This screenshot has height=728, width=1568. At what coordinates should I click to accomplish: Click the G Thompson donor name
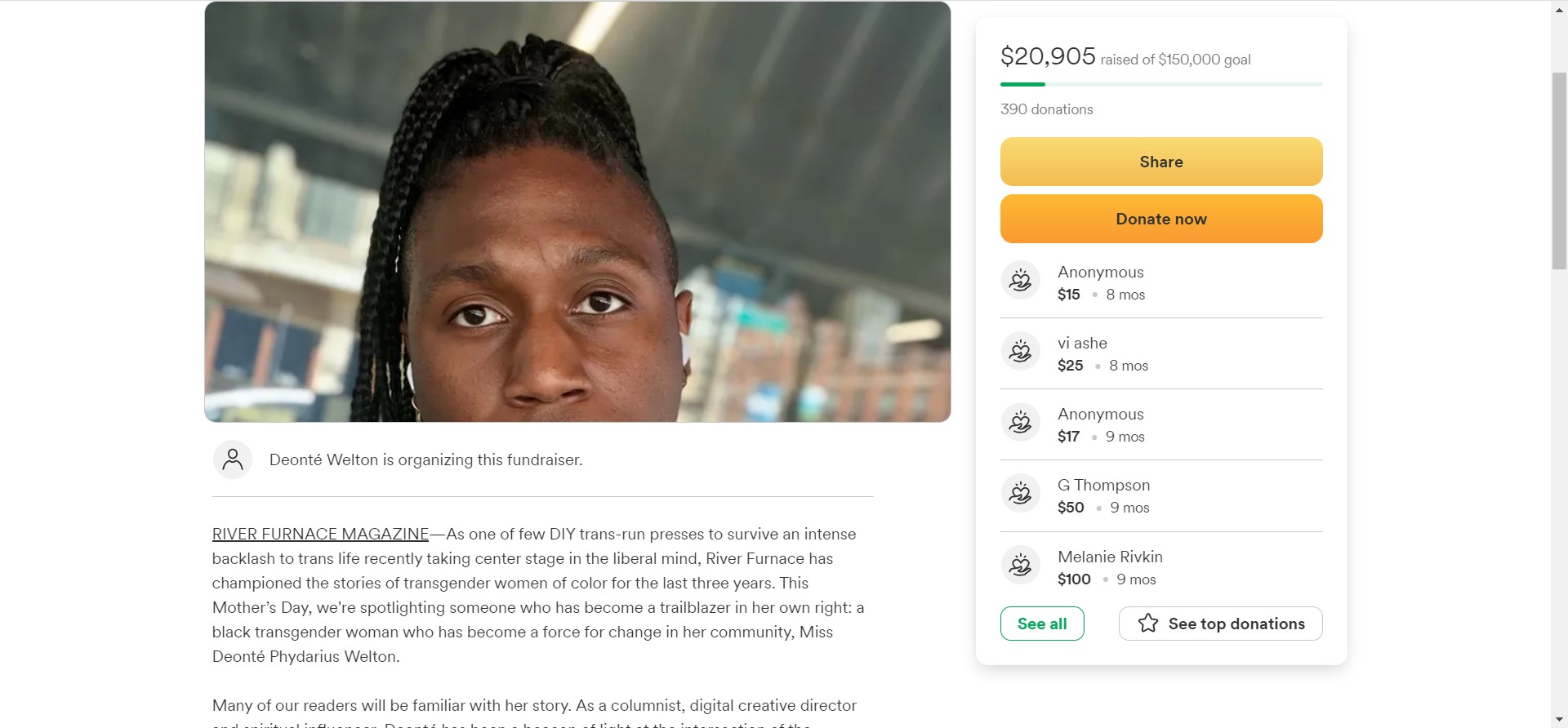coord(1103,485)
